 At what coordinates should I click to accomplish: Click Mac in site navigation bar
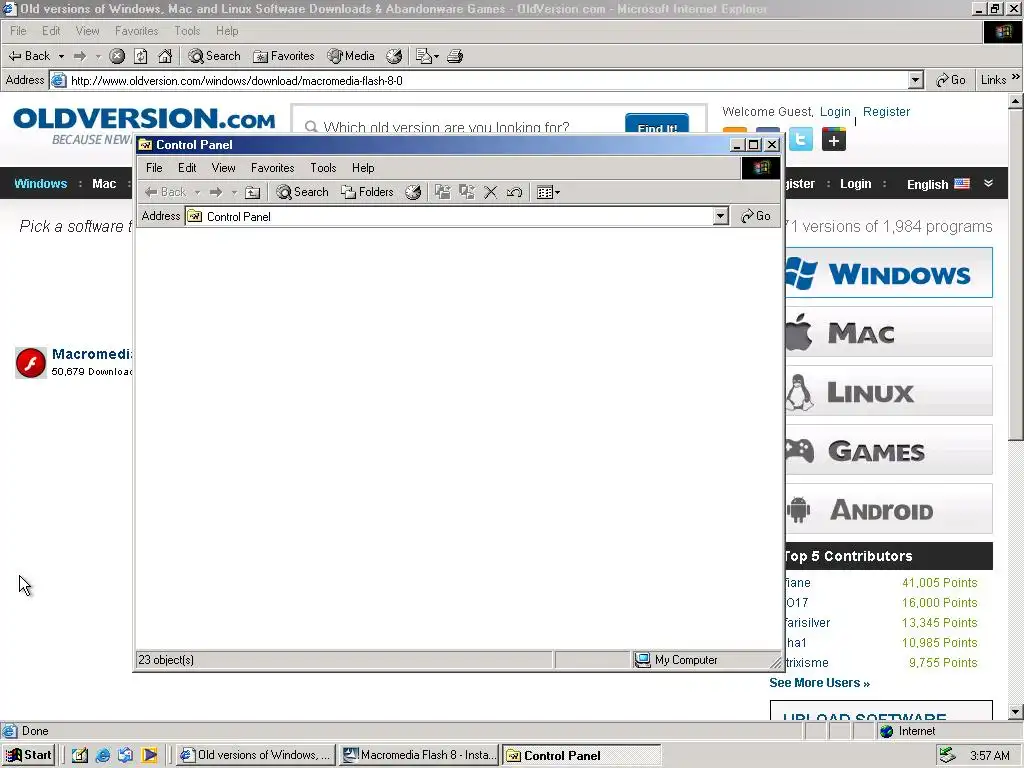[104, 184]
